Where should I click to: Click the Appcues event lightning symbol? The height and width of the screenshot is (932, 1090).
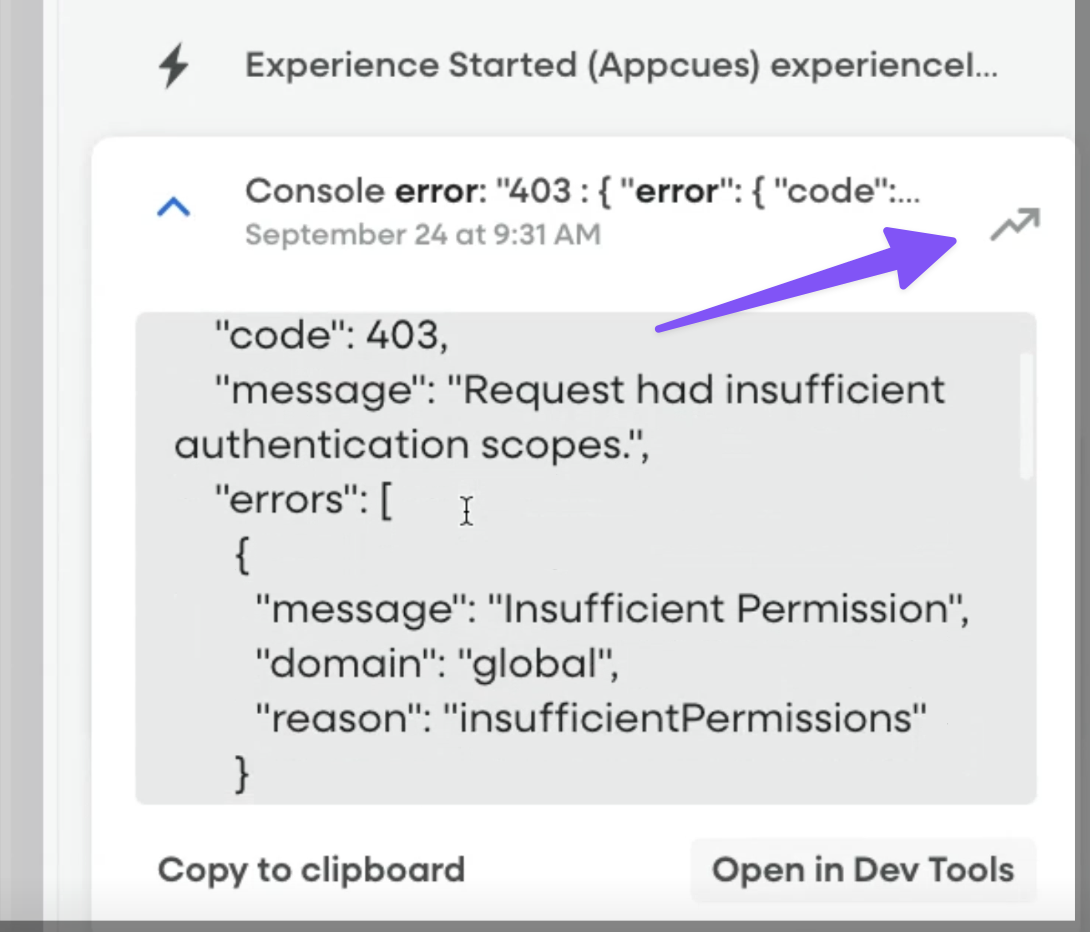click(x=172, y=63)
